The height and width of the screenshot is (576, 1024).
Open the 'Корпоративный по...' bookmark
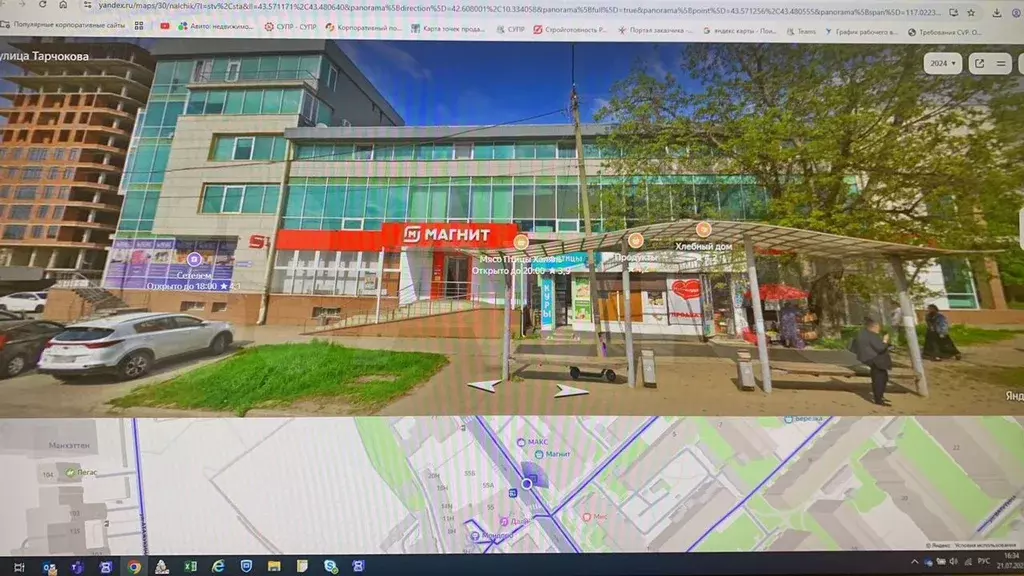(x=363, y=27)
